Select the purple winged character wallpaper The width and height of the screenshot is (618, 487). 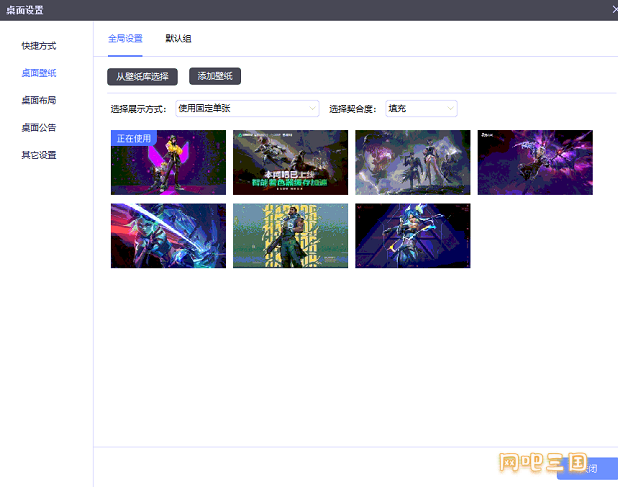click(x=535, y=162)
